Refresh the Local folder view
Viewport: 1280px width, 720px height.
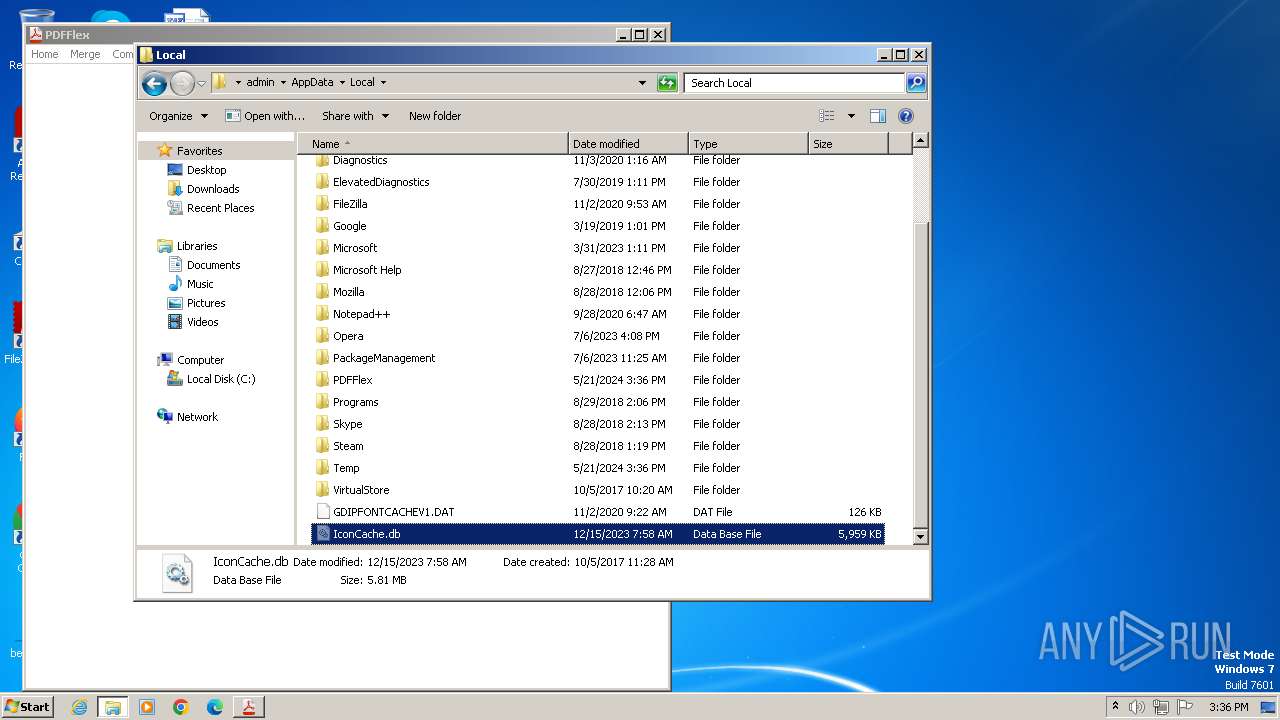(667, 83)
